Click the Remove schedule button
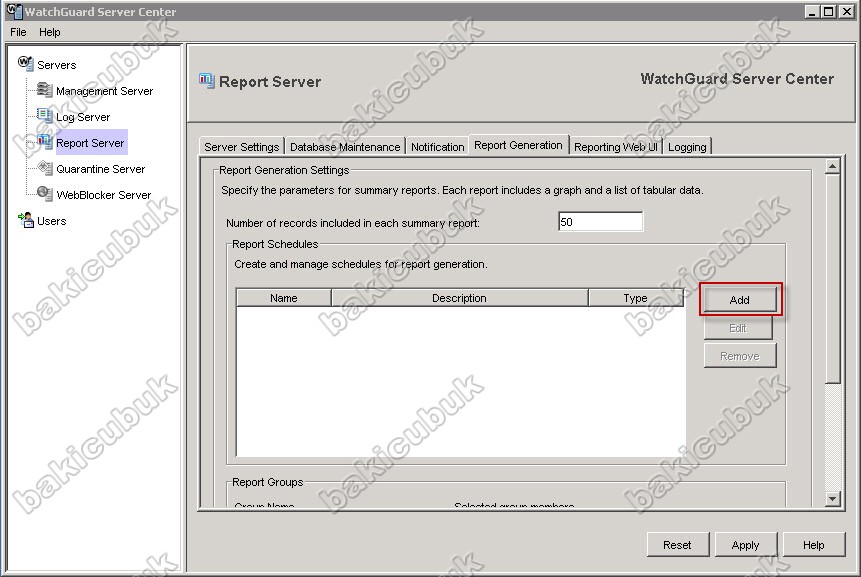Image resolution: width=861 pixels, height=577 pixels. coord(740,356)
